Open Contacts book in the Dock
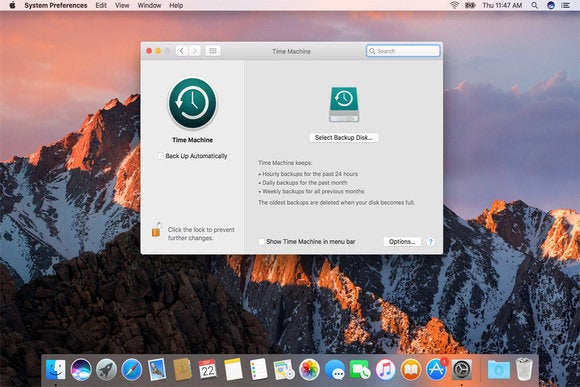580x387 pixels. point(182,369)
